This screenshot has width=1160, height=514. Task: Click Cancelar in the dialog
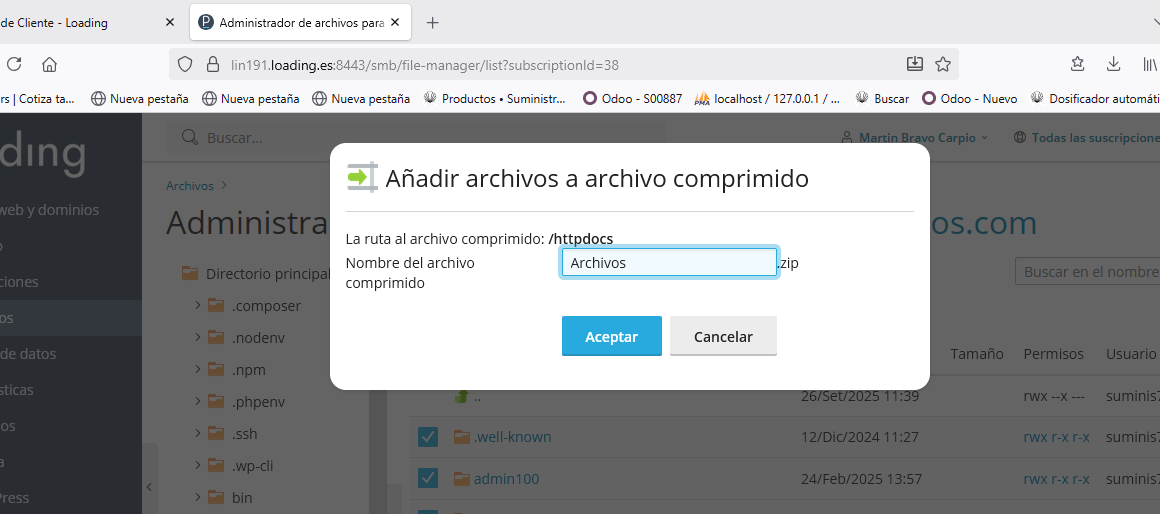tap(723, 337)
